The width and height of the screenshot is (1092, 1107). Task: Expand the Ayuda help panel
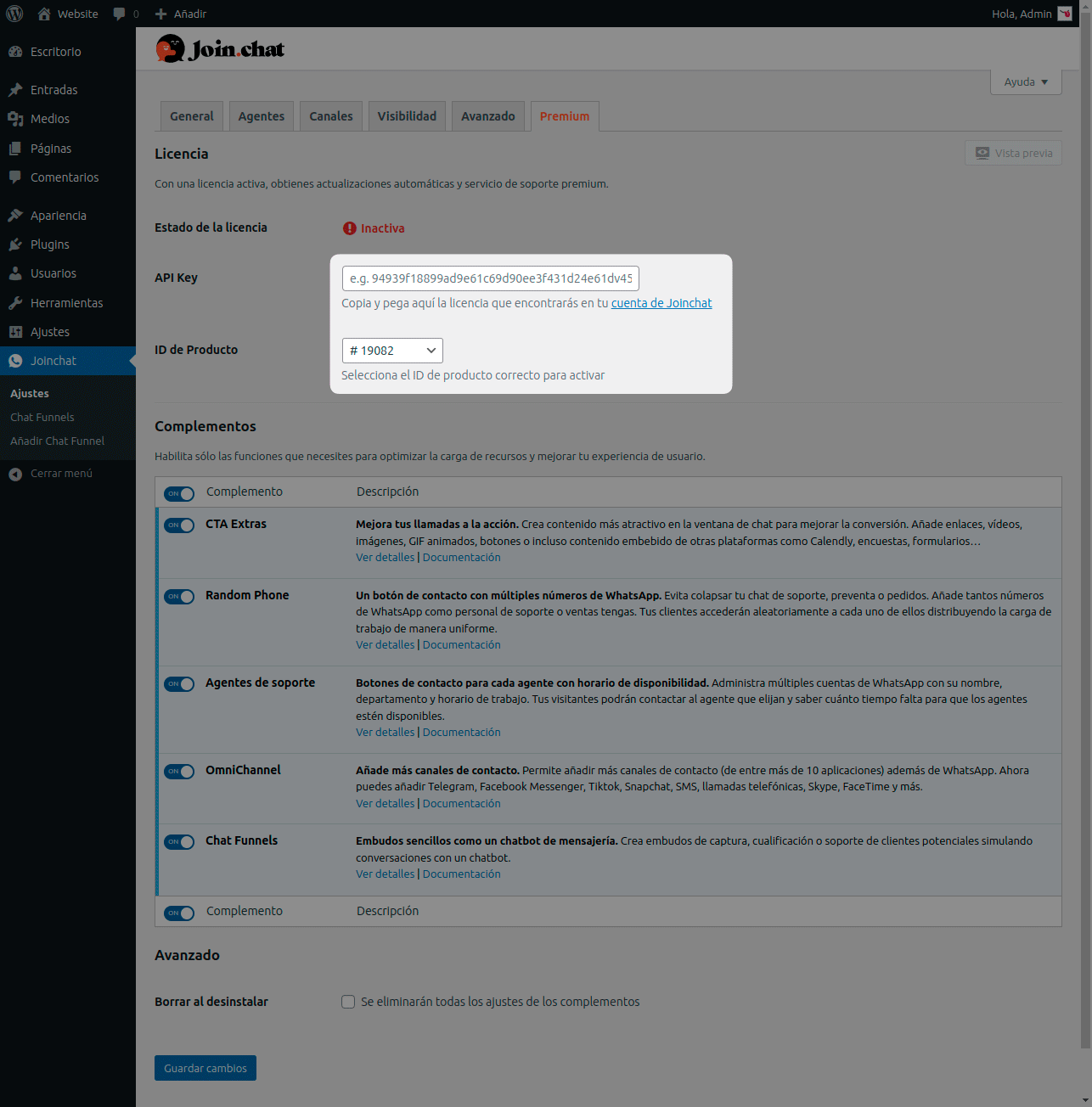coord(1025,82)
